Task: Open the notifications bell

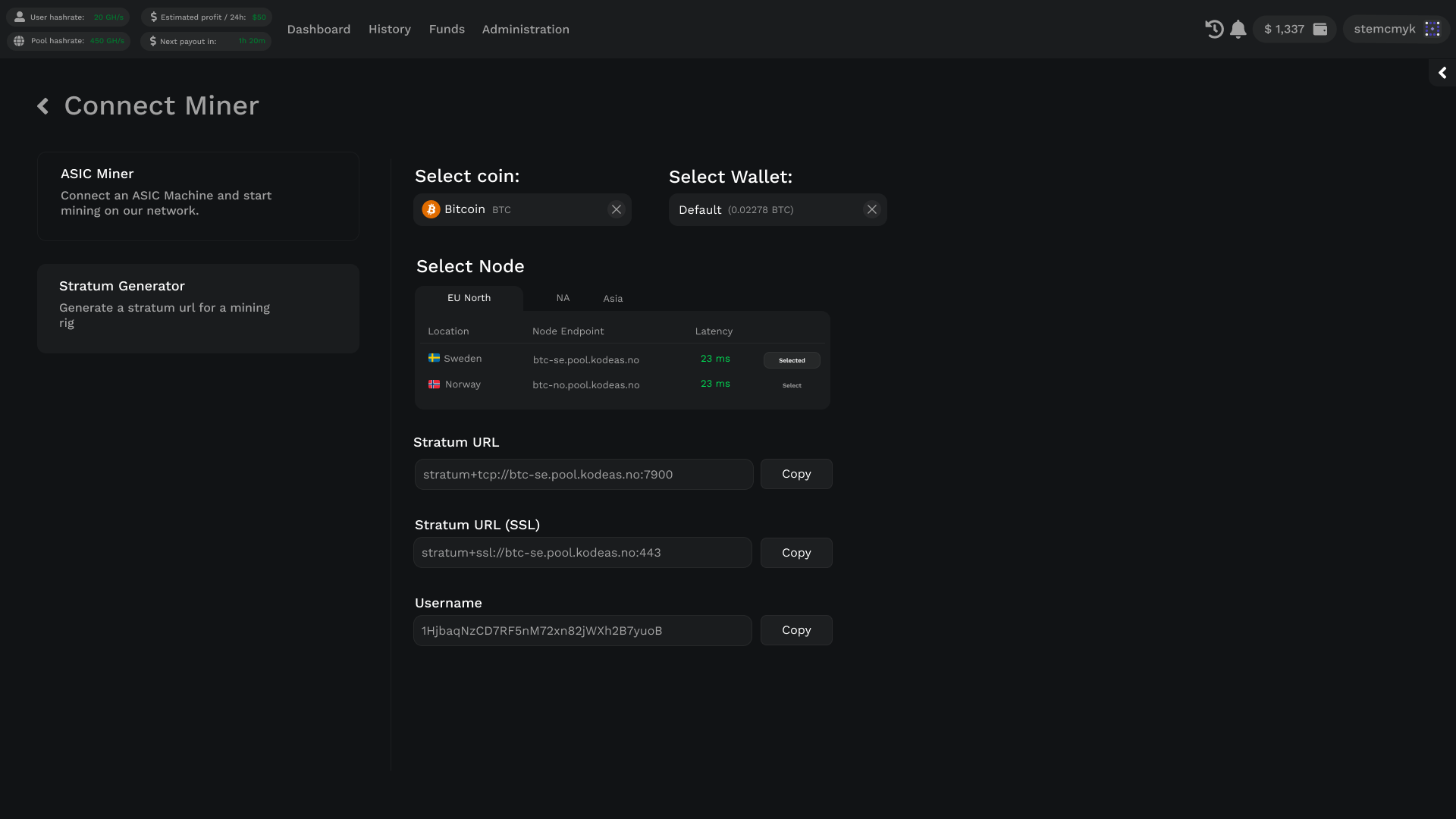Action: tap(1238, 29)
